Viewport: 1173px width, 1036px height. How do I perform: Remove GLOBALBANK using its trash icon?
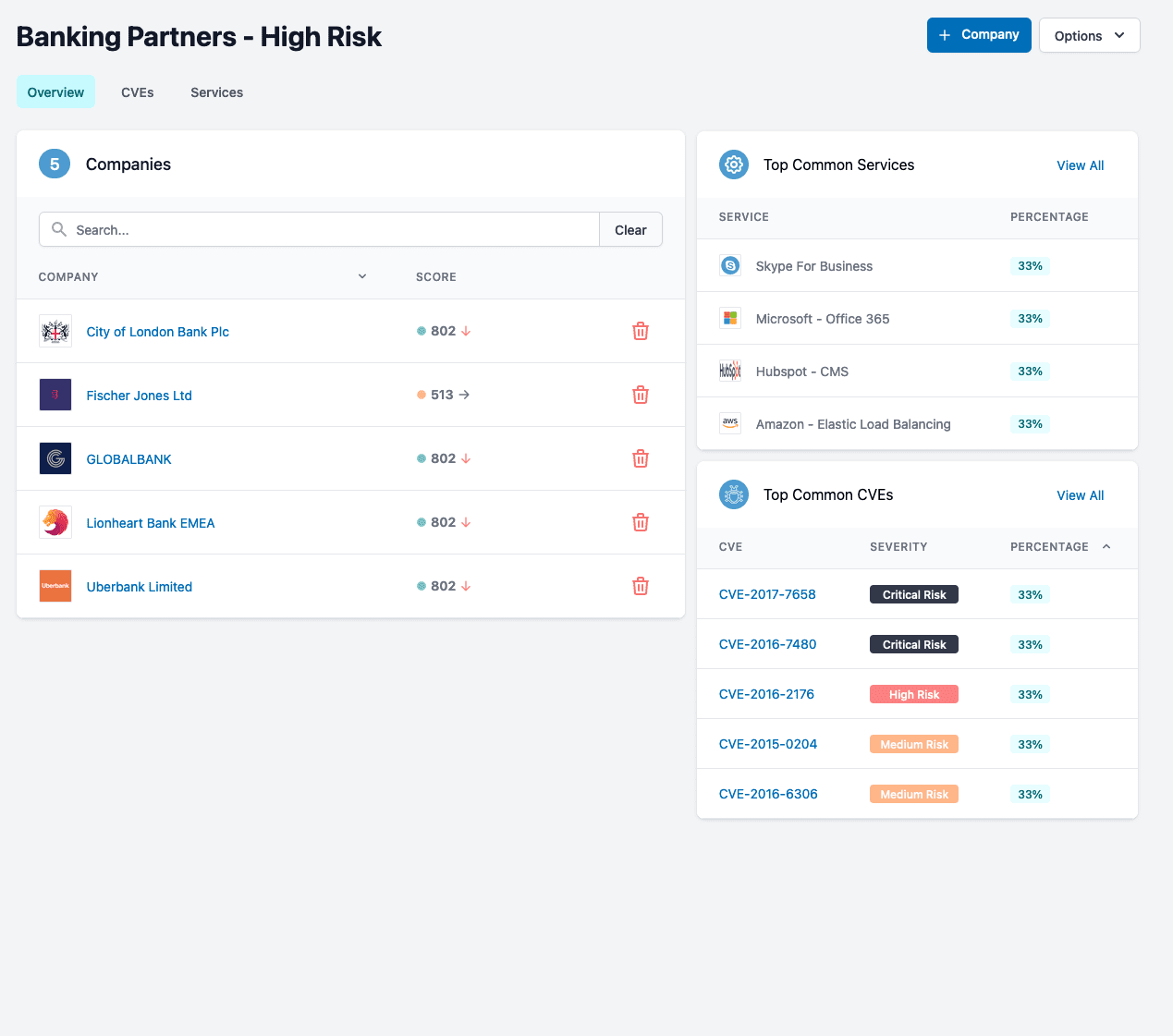click(640, 458)
